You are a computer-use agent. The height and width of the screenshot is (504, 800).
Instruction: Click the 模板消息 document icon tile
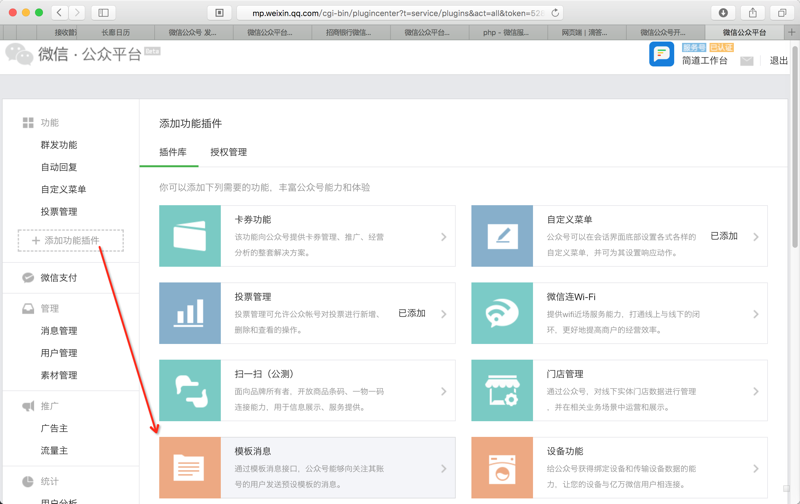pyautogui.click(x=190, y=467)
